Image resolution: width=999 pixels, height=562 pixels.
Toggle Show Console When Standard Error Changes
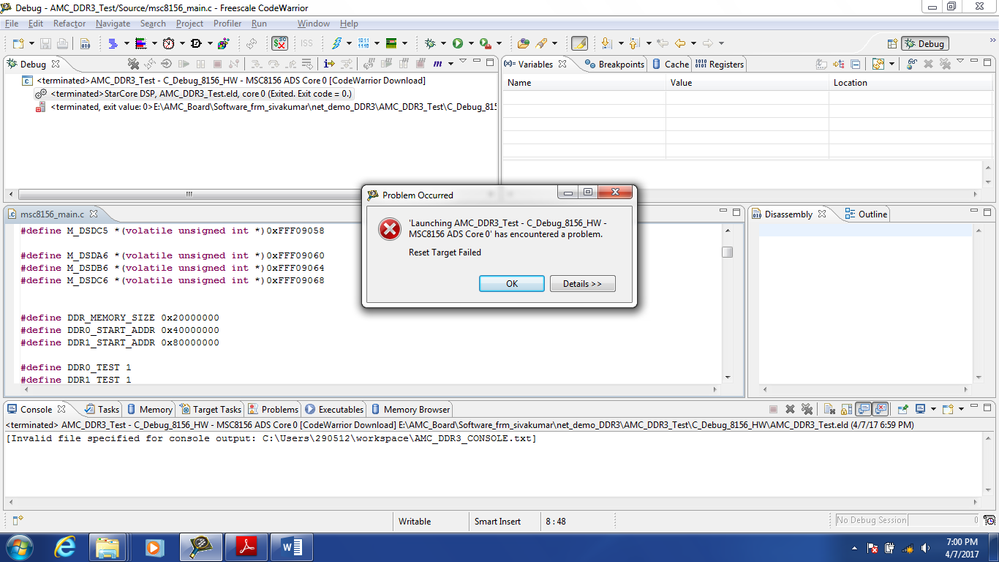coord(880,409)
